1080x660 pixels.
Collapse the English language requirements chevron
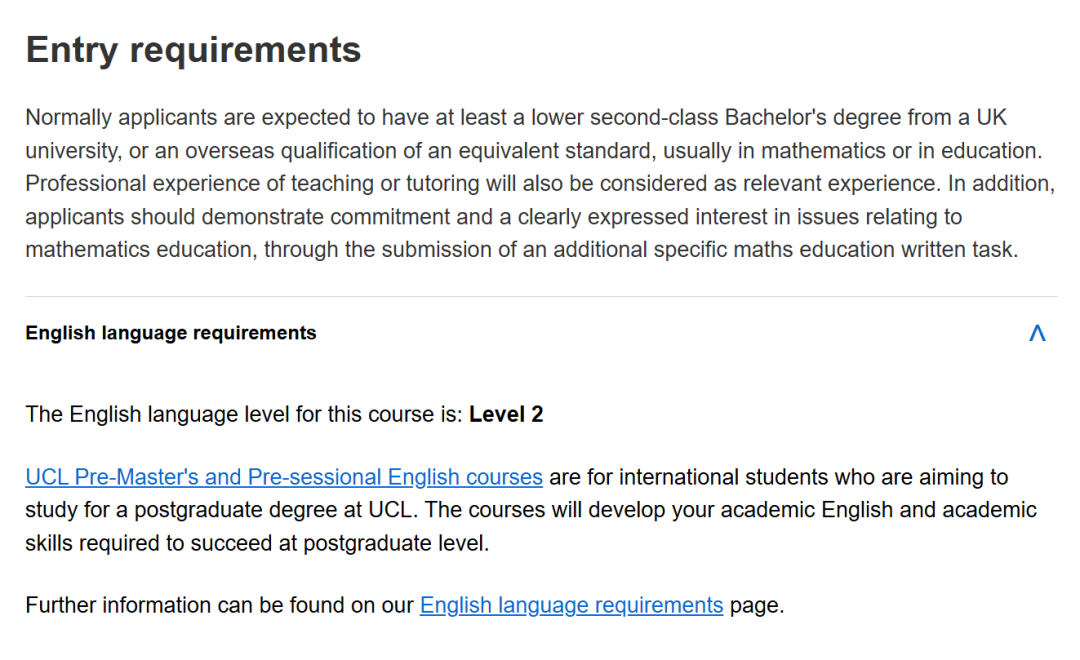tap(1037, 333)
